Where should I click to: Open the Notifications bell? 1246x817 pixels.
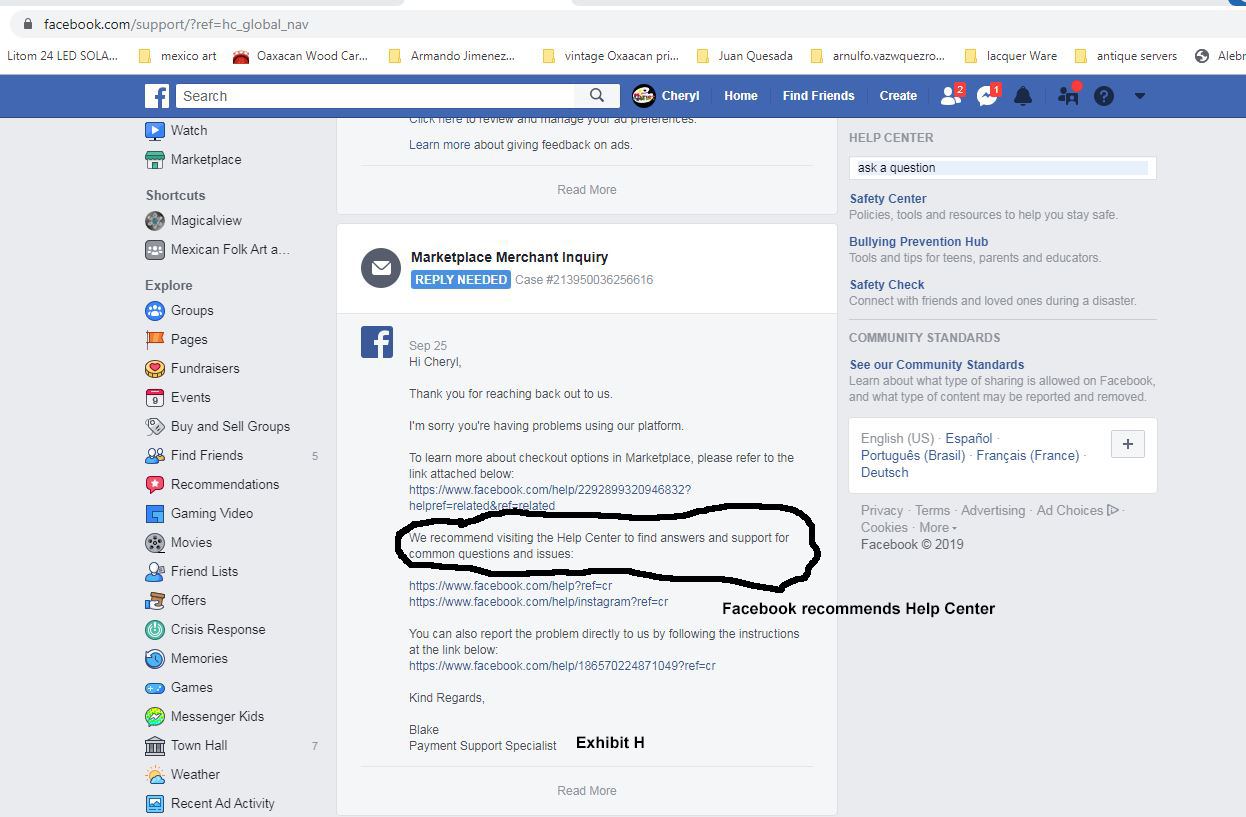(x=1023, y=96)
